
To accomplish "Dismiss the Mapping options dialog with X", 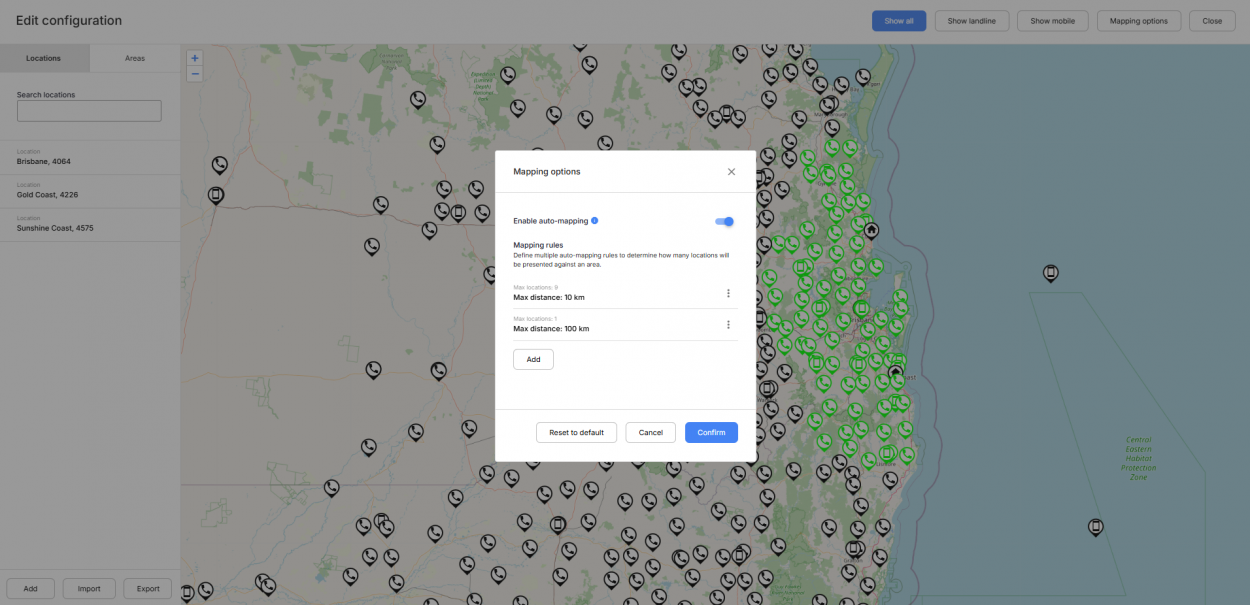I will 731,171.
